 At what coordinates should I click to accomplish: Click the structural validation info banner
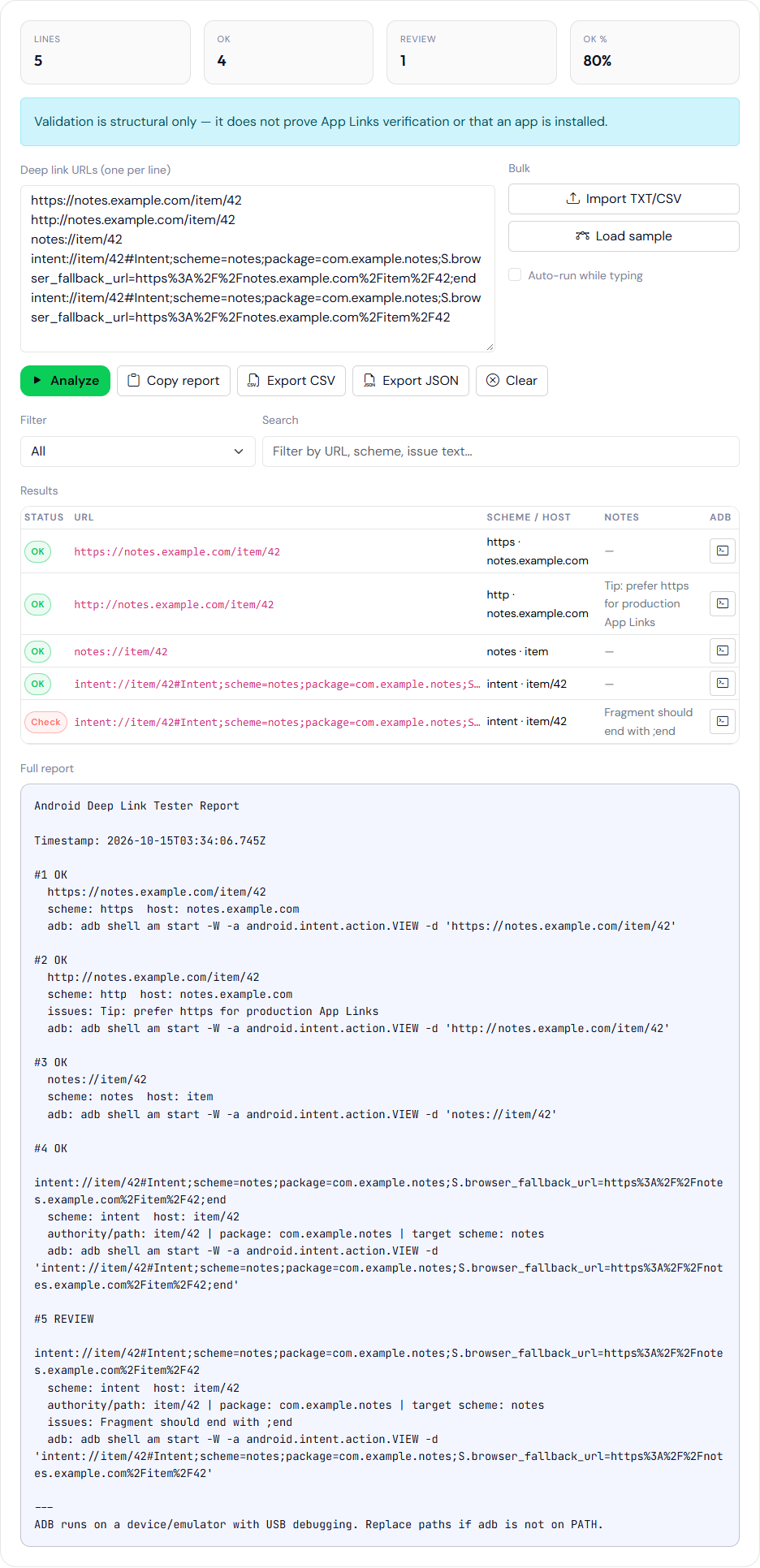tap(380, 122)
